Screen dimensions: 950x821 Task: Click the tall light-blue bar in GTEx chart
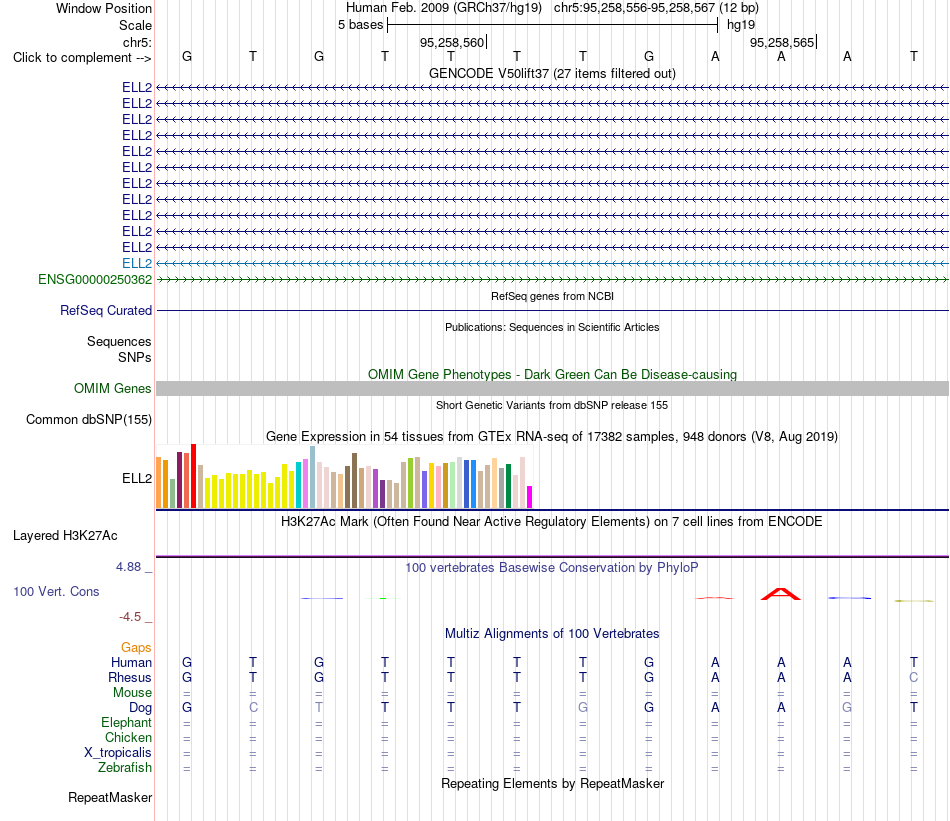click(x=313, y=477)
